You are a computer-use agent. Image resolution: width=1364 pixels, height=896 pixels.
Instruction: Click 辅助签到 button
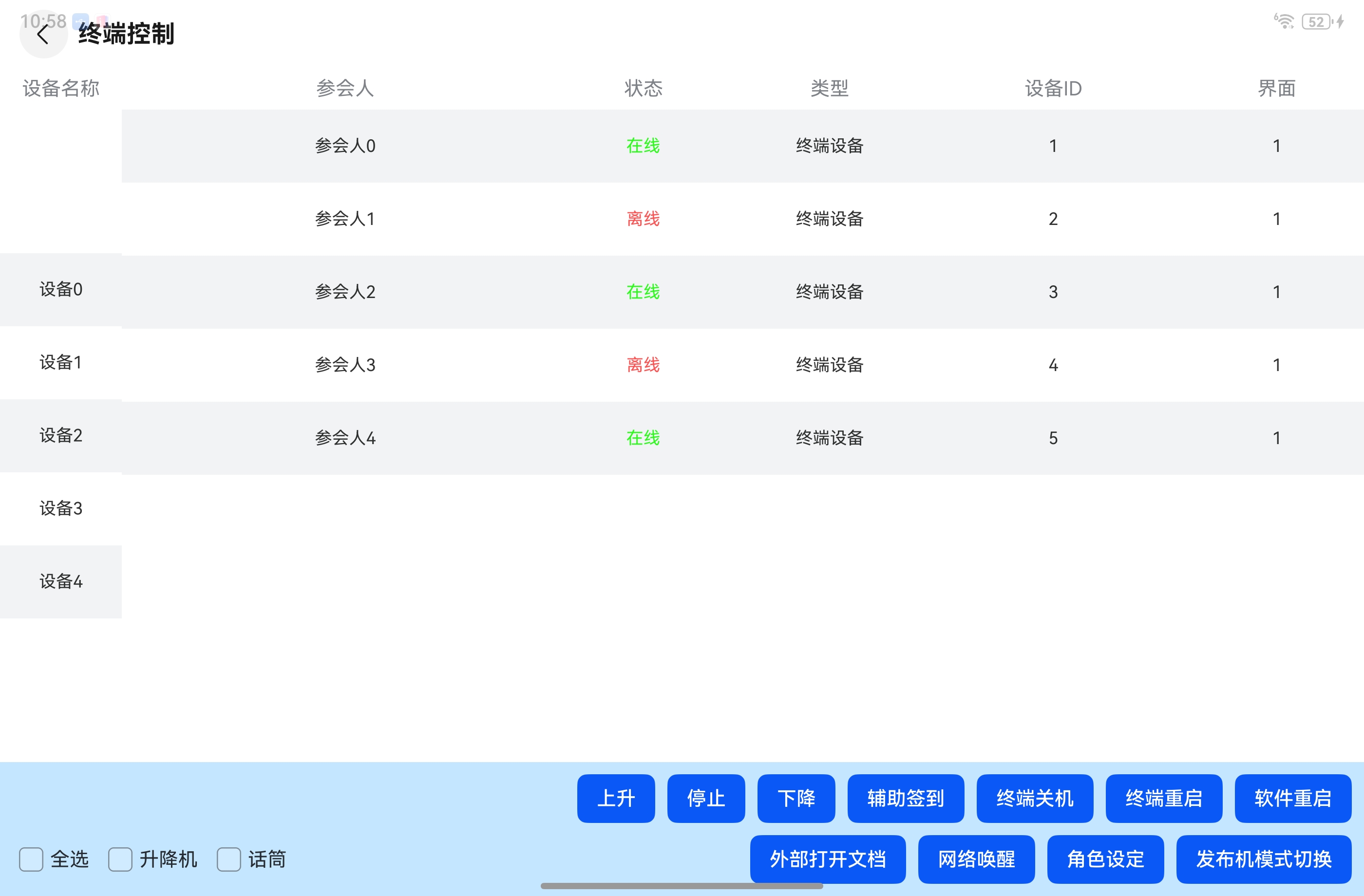[x=906, y=798]
